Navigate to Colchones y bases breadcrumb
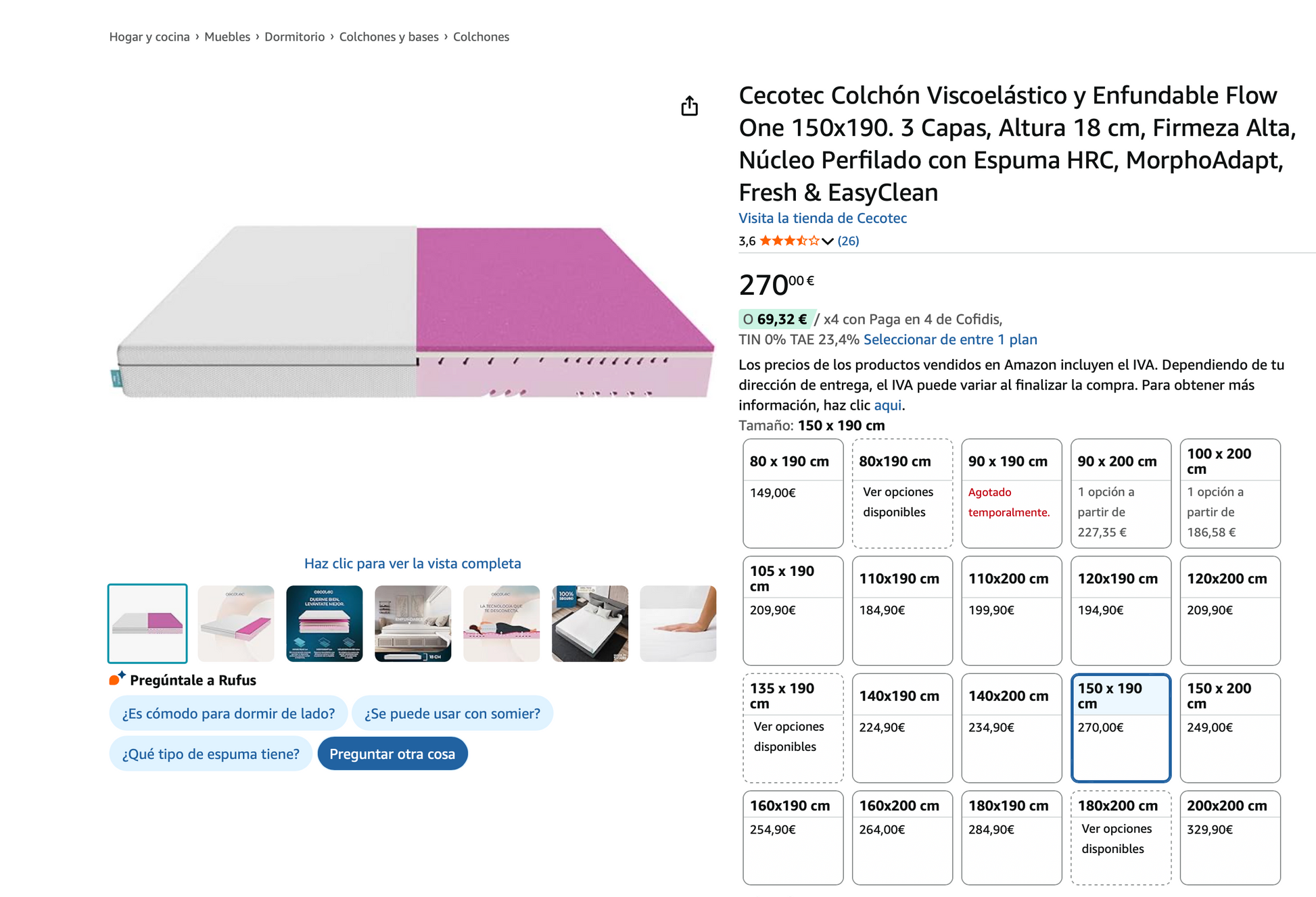This screenshot has width=1316, height=897. click(389, 37)
